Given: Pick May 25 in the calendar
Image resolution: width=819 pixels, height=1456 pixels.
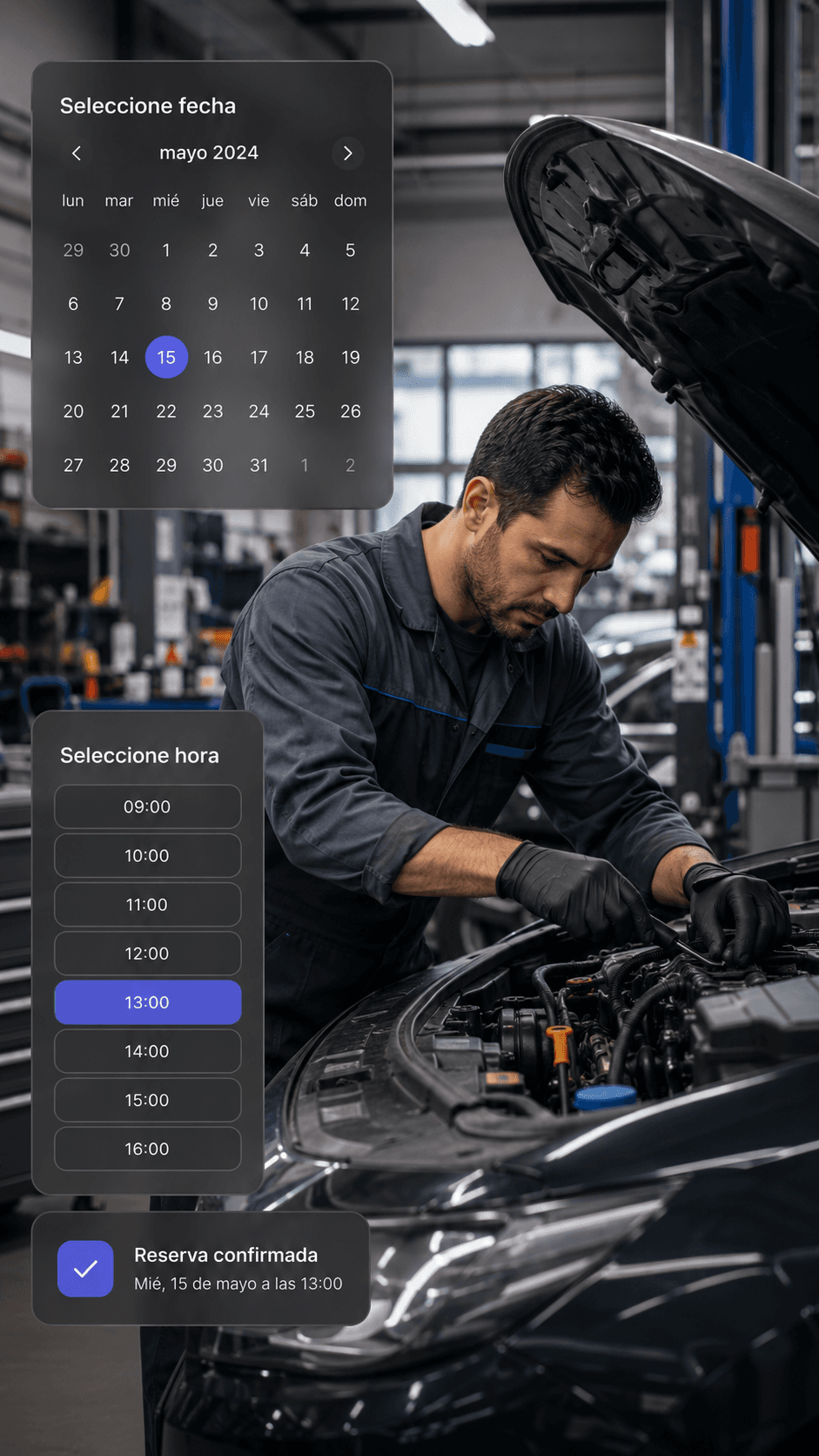Looking at the screenshot, I should coord(305,411).
